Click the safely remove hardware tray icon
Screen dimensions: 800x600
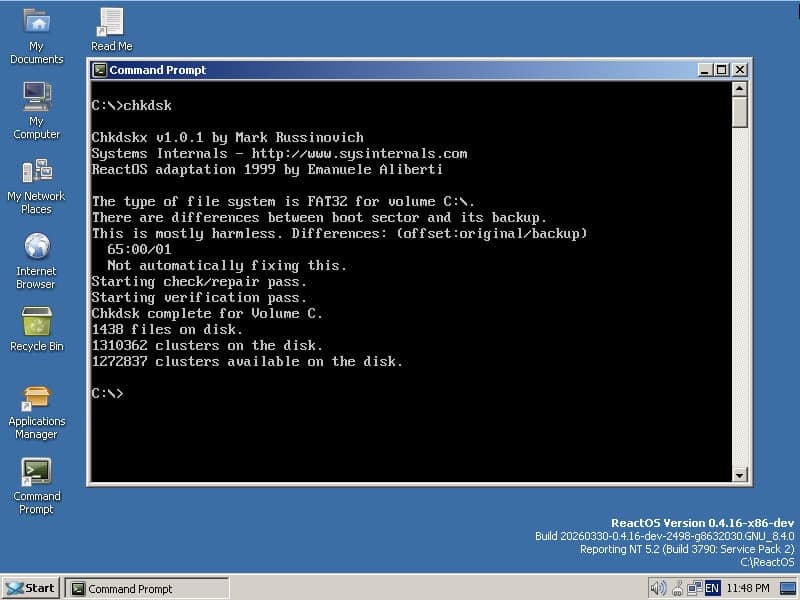pos(678,588)
